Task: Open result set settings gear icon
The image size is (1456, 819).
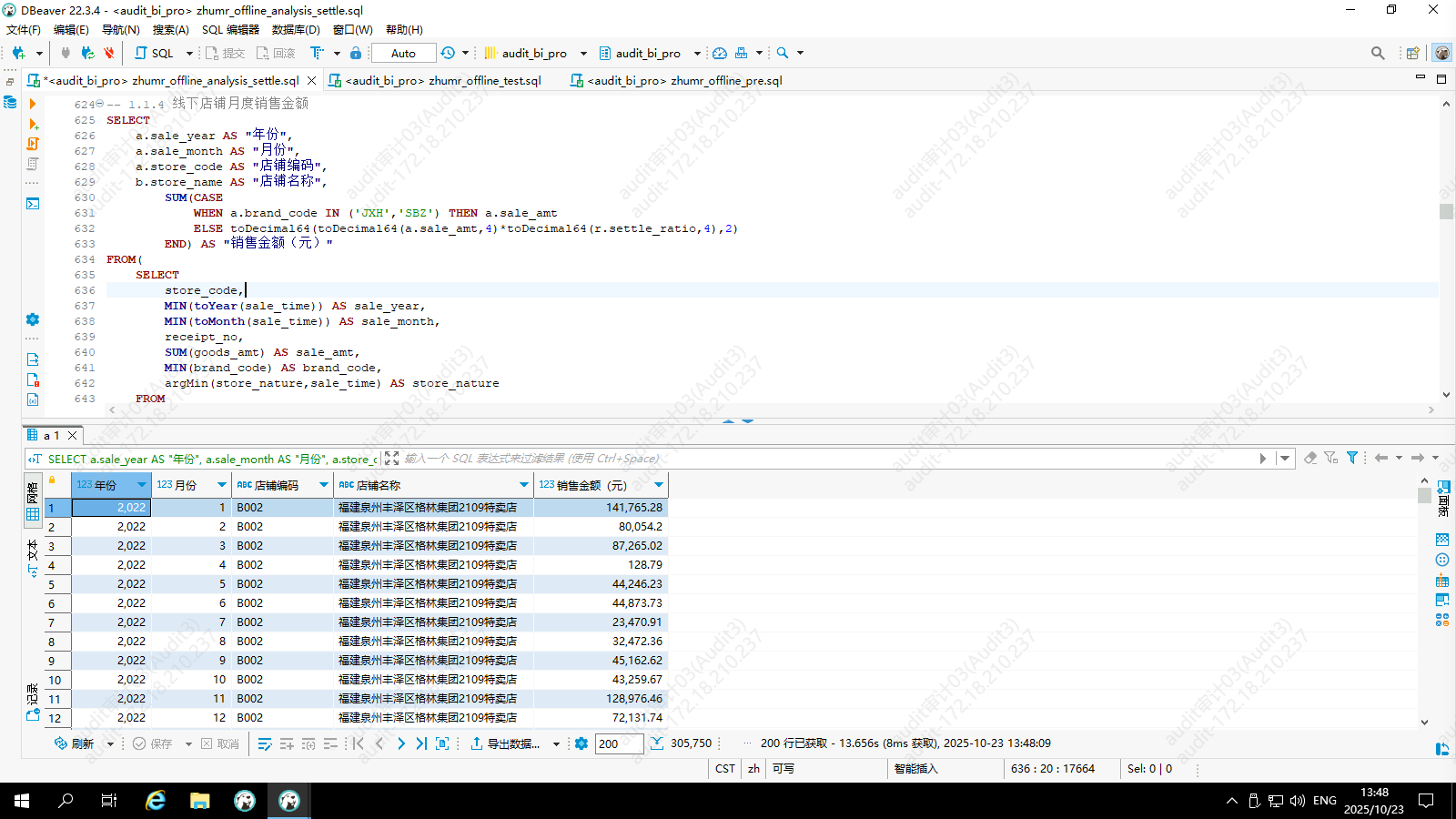Action: click(x=581, y=743)
